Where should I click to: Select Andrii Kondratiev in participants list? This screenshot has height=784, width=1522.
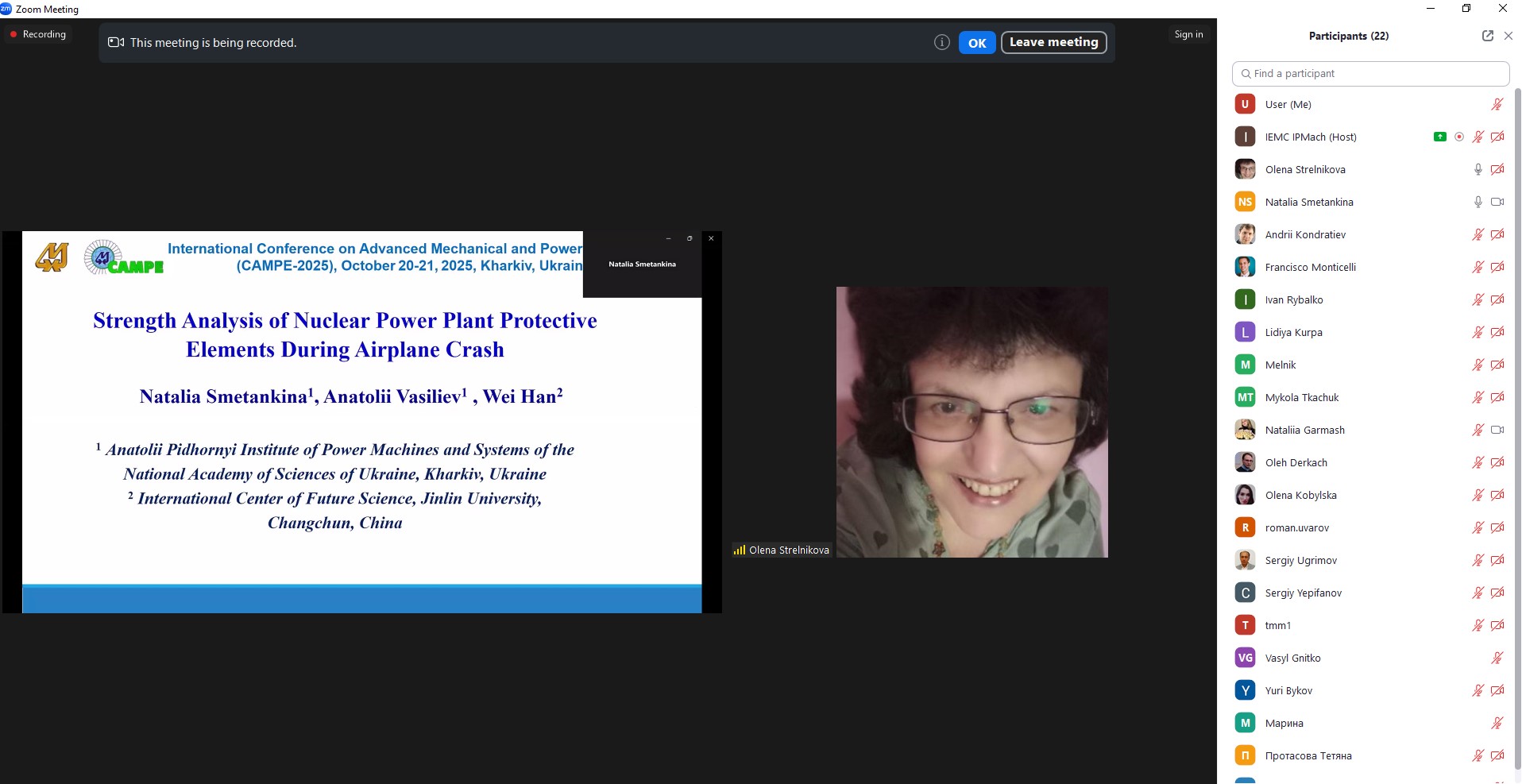click(x=1305, y=234)
